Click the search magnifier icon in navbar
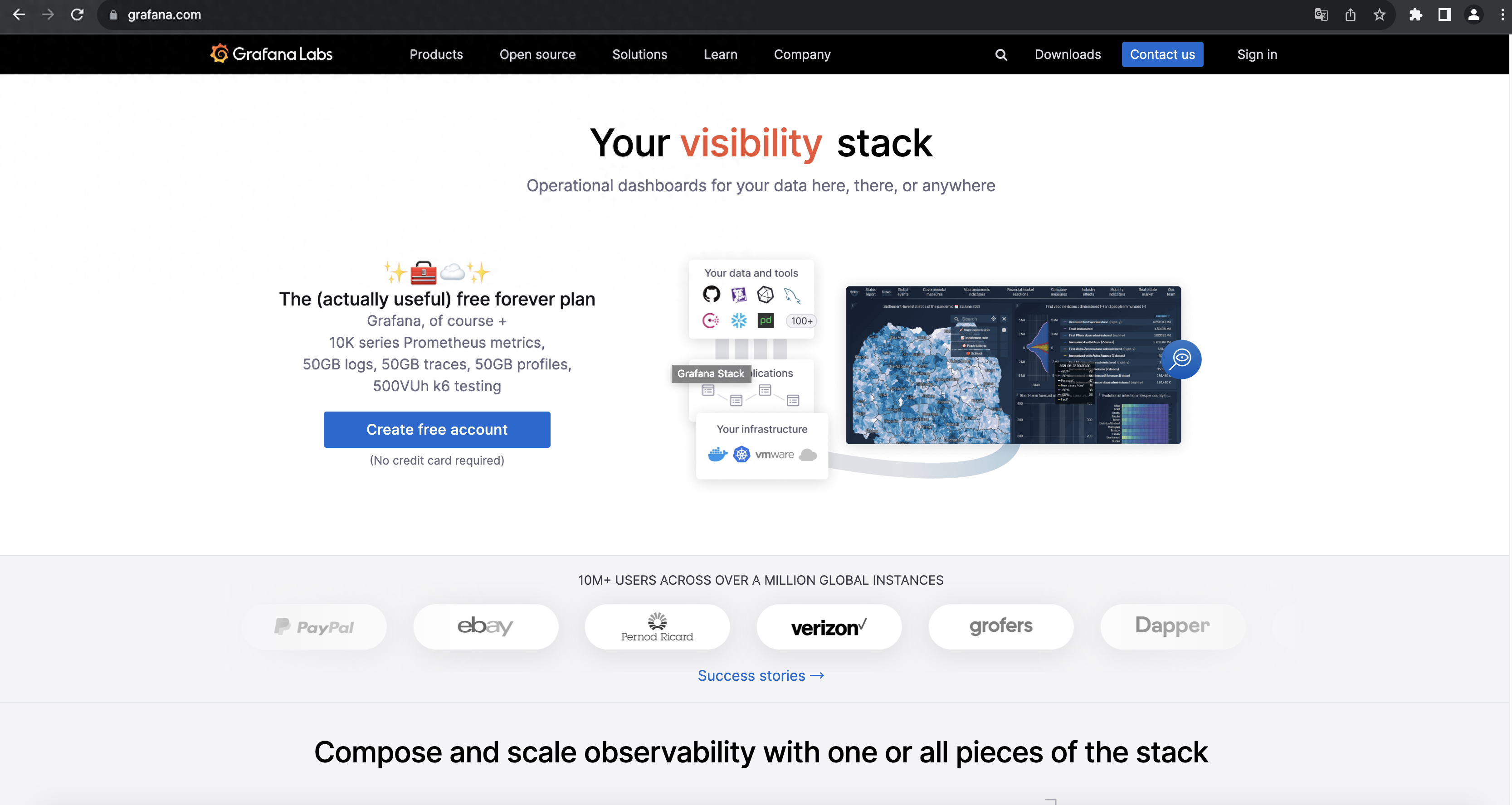The image size is (1512, 805). tap(1000, 55)
